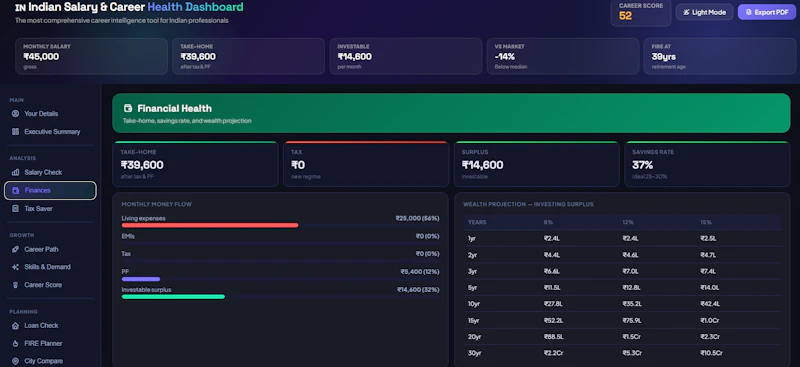The height and width of the screenshot is (367, 800).
Task: Click the VS Market -14% card
Action: click(x=563, y=56)
